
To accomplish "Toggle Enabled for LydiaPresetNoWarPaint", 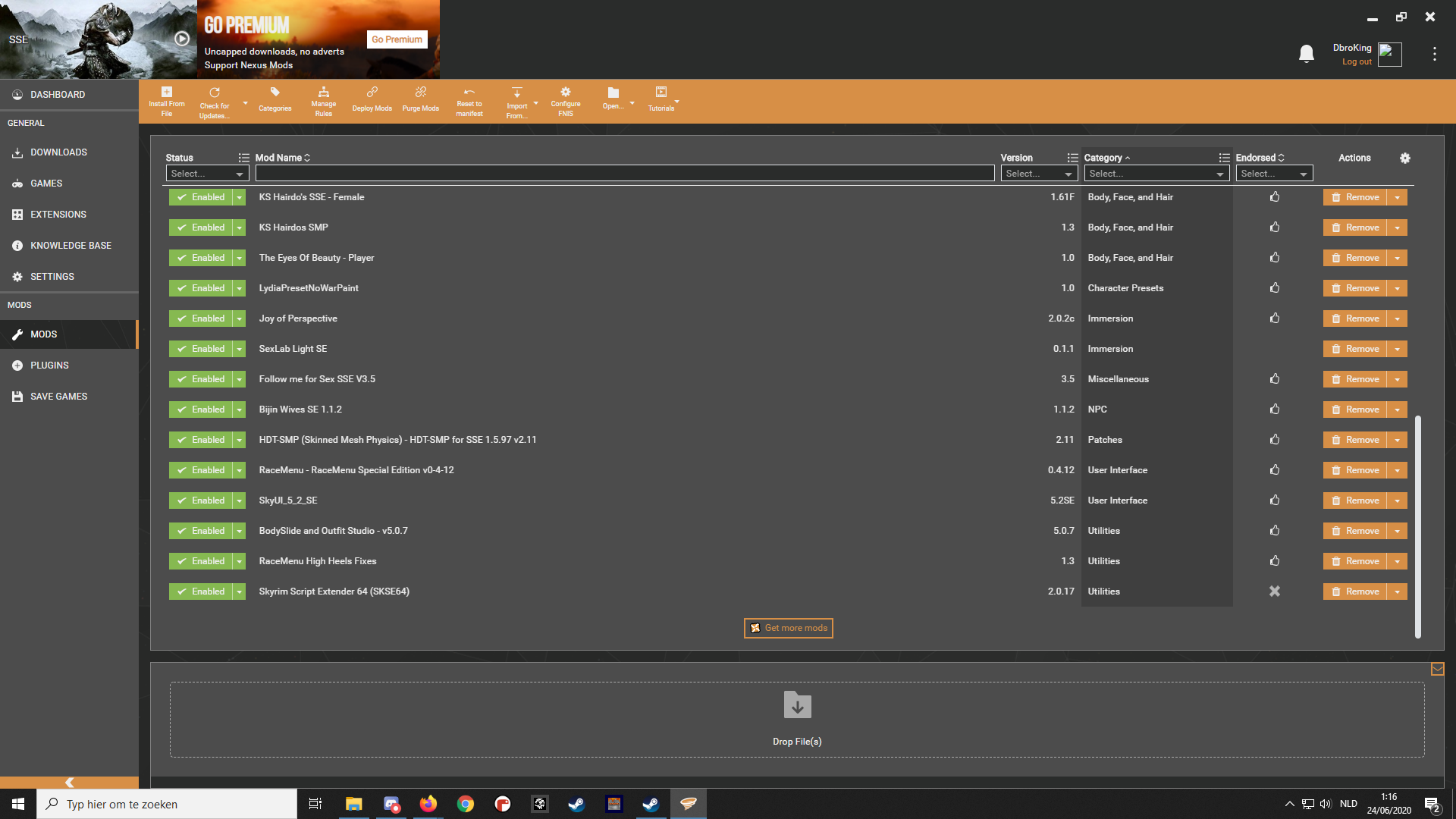I will click(x=201, y=288).
